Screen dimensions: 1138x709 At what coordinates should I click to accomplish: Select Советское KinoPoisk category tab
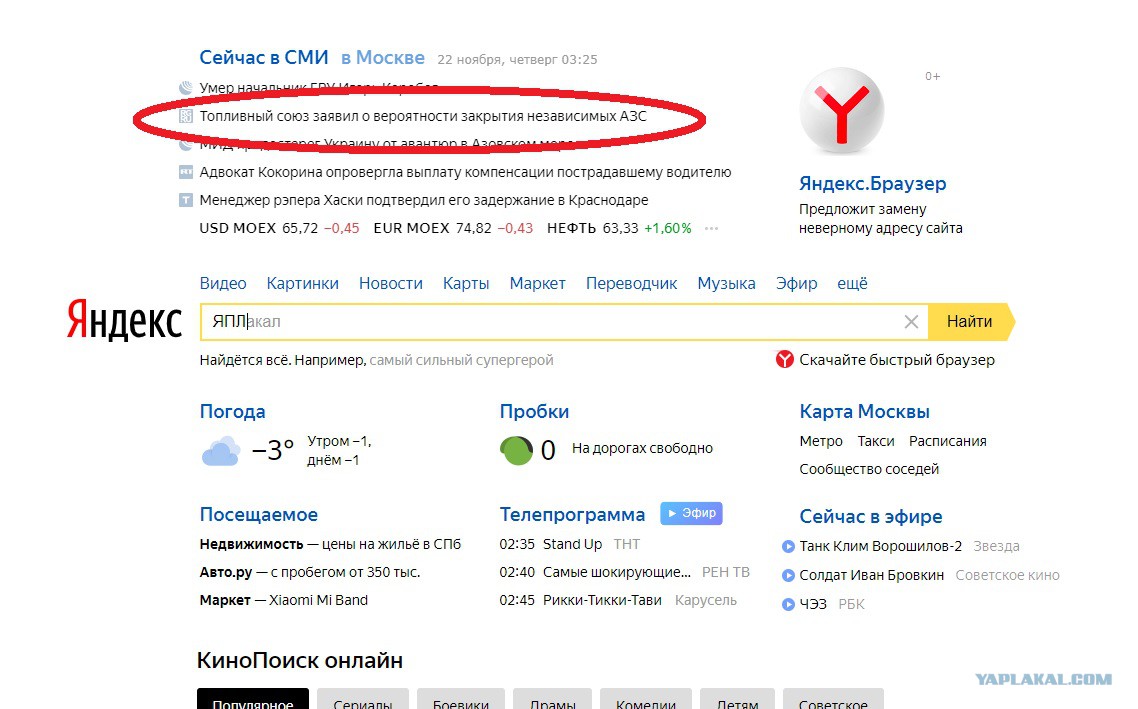(833, 700)
